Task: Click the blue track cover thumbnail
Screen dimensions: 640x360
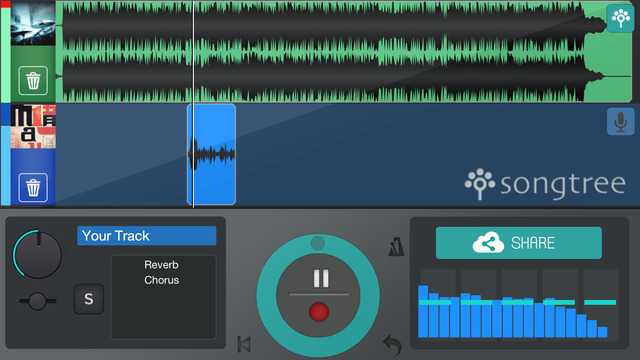Action: click(33, 126)
